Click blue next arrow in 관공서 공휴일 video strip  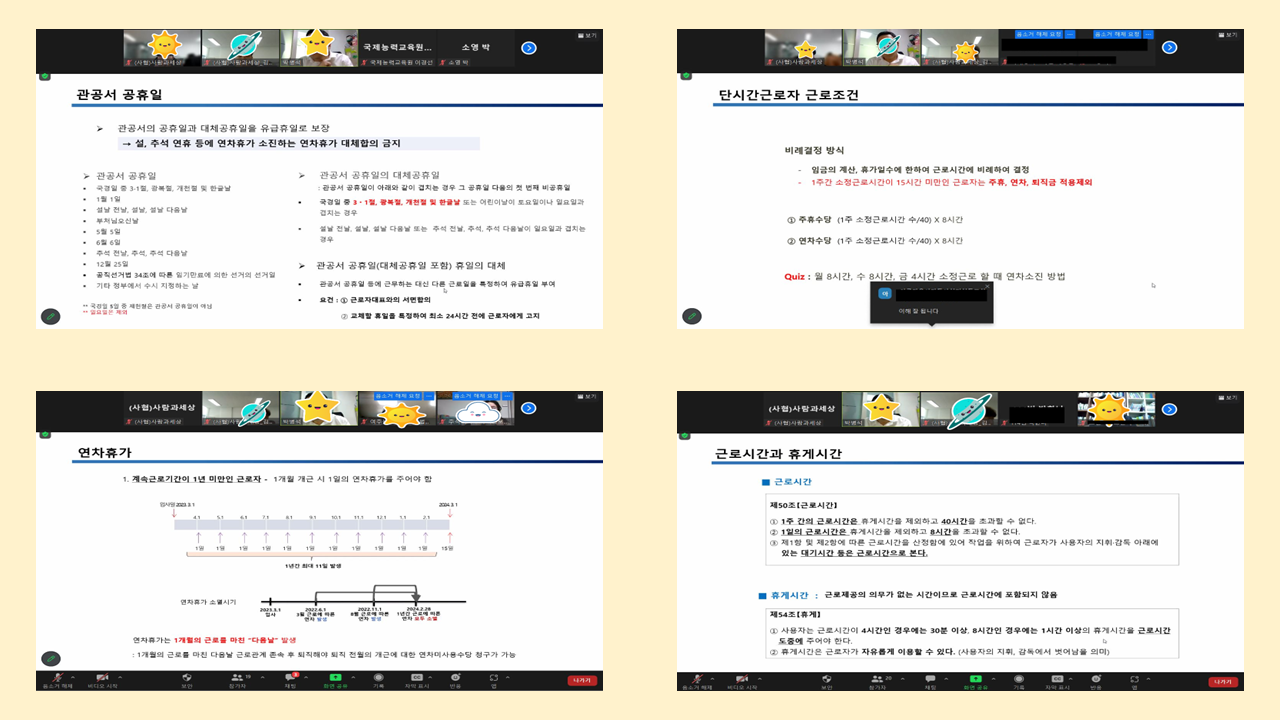pos(528,47)
